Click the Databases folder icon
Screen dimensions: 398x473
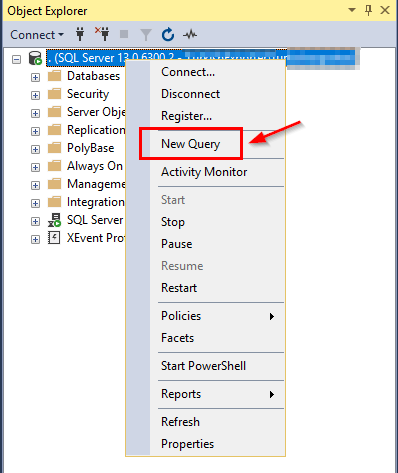pos(55,76)
